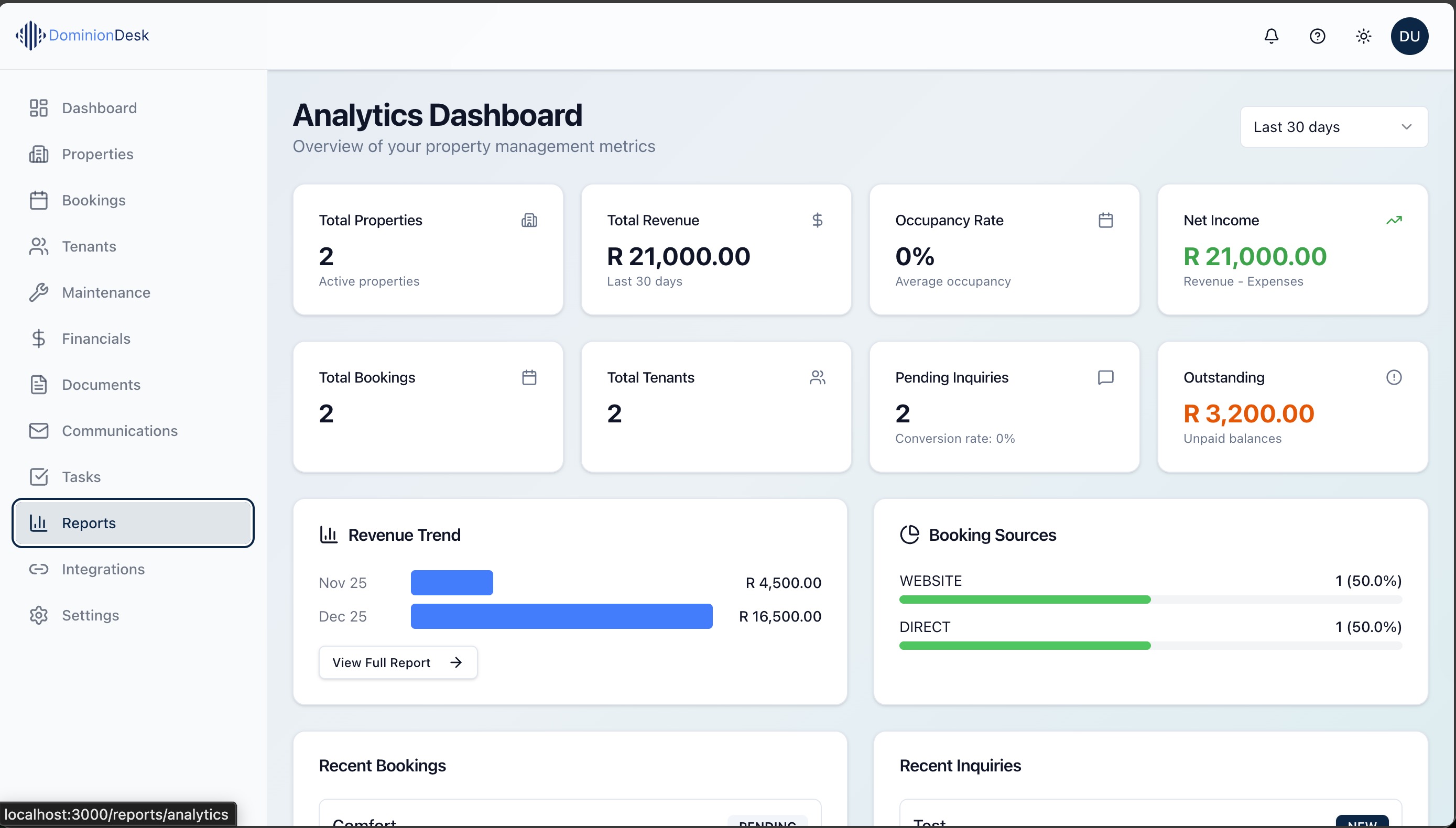Image resolution: width=1456 pixels, height=828 pixels.
Task: Click the Revenue Trend chart icon
Action: [x=329, y=534]
